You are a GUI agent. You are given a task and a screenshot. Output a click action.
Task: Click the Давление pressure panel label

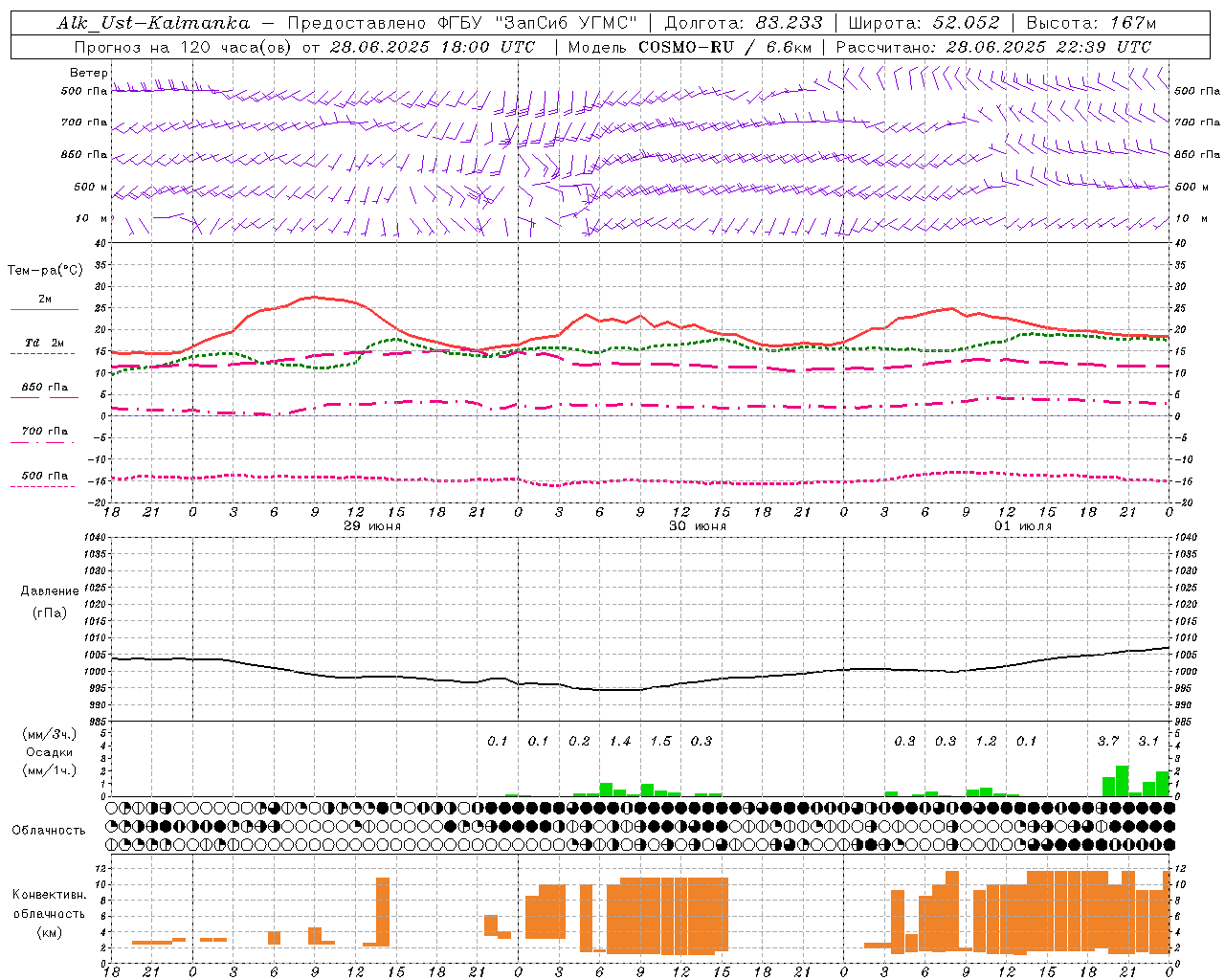50,591
